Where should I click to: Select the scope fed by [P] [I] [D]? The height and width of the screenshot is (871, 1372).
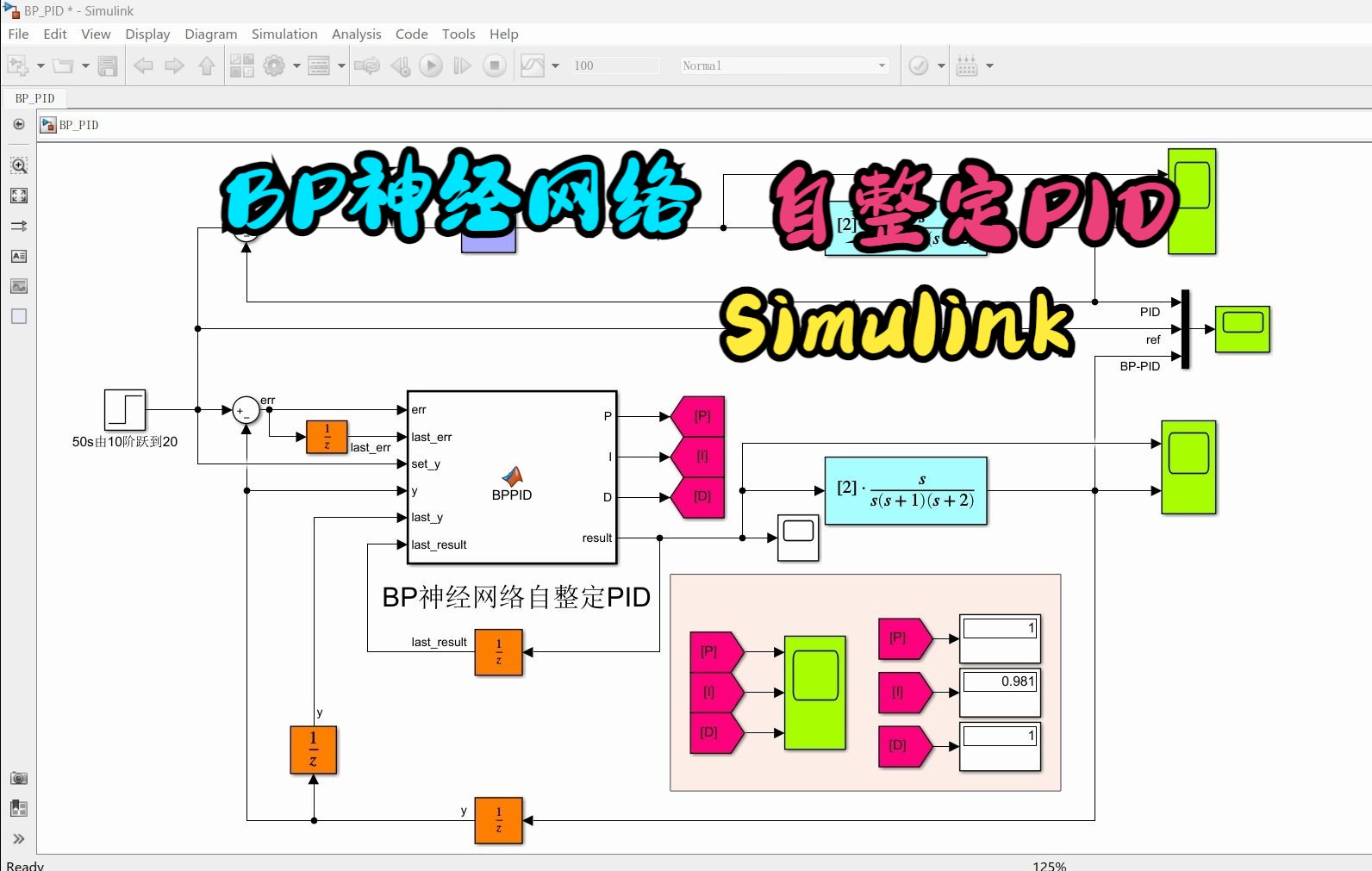[815, 692]
